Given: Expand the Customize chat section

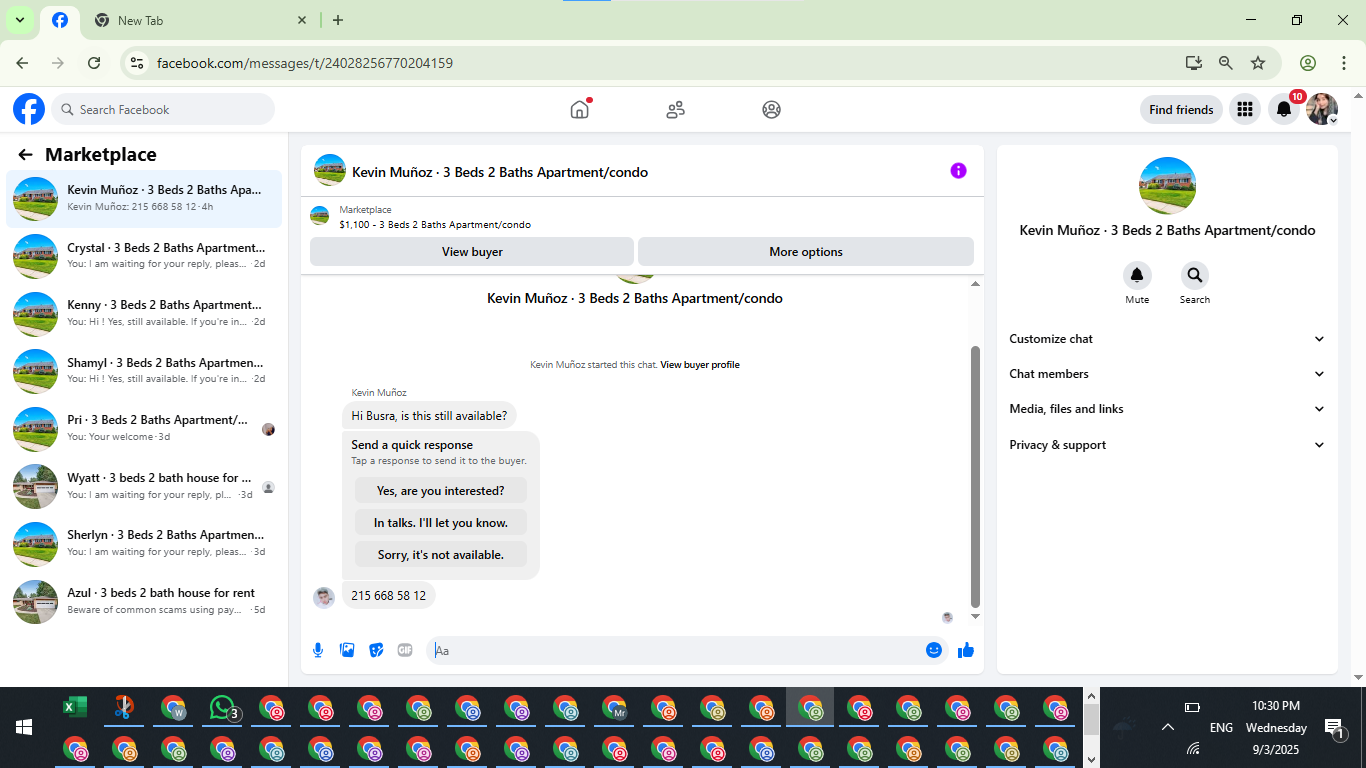Looking at the screenshot, I should pos(1167,339).
